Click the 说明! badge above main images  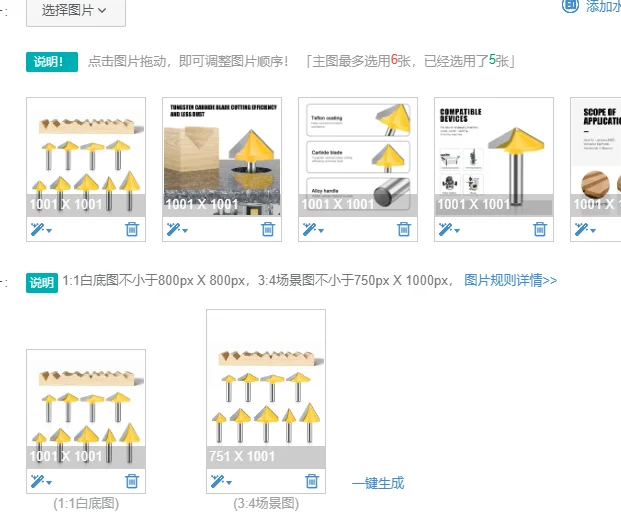(52, 62)
